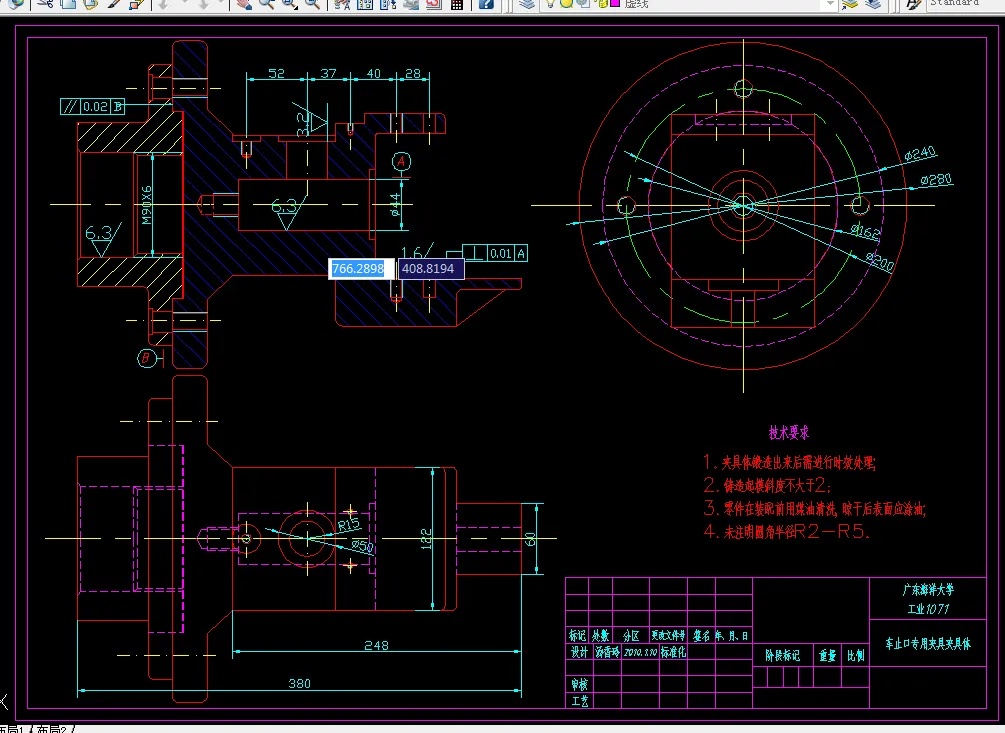Click the ø162 diameter label
Image resolution: width=1005 pixels, height=733 pixels.
coord(866,230)
